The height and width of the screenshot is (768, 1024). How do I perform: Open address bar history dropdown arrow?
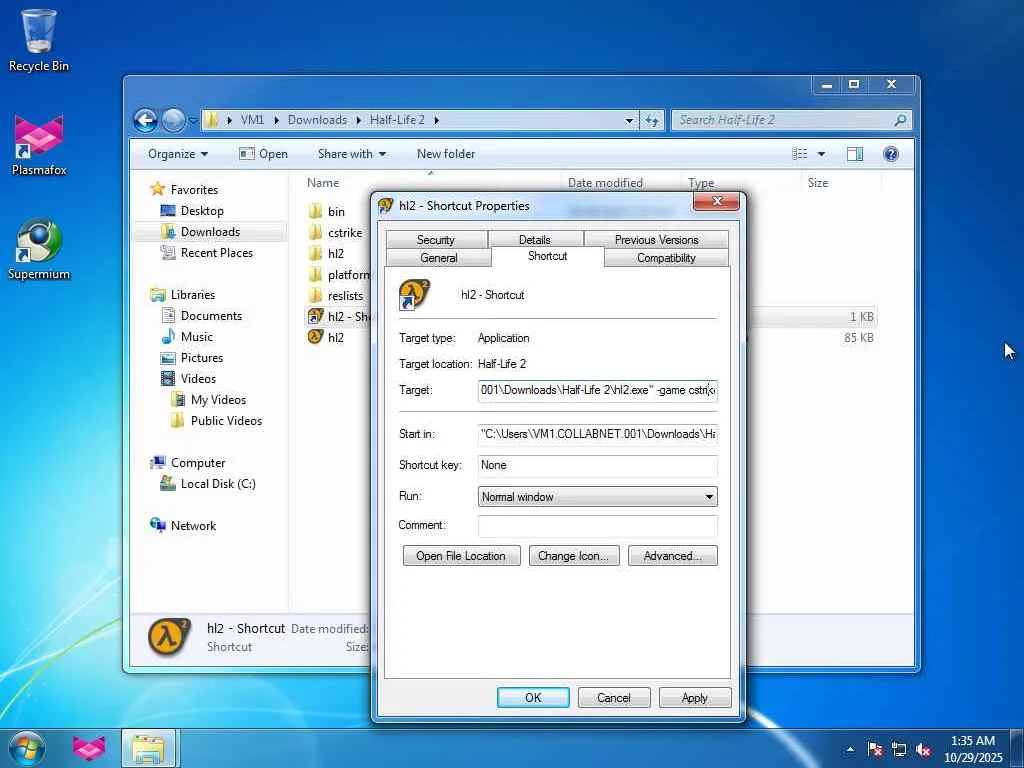pyautogui.click(x=629, y=120)
